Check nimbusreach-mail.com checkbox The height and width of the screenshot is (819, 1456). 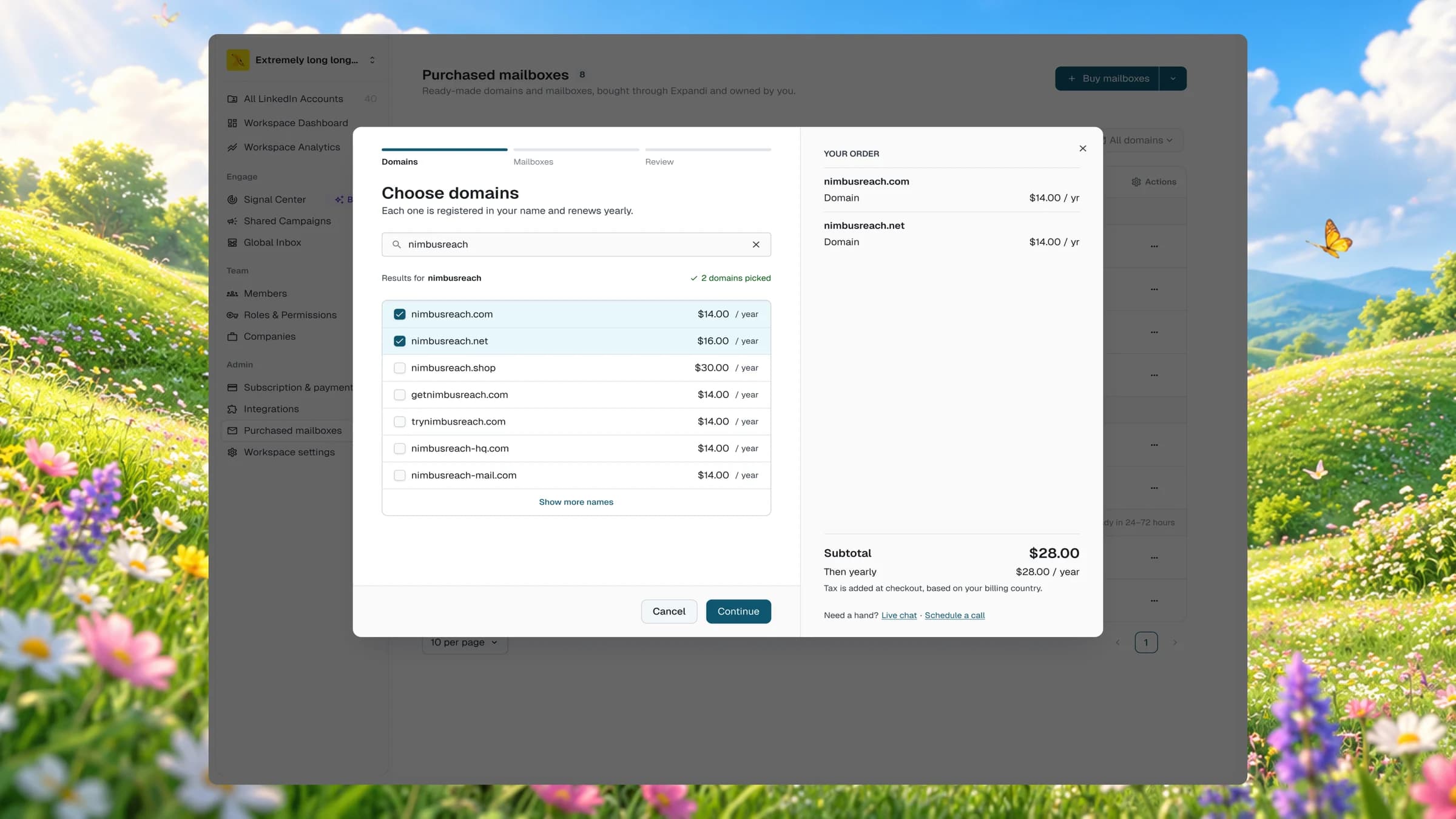pos(400,476)
